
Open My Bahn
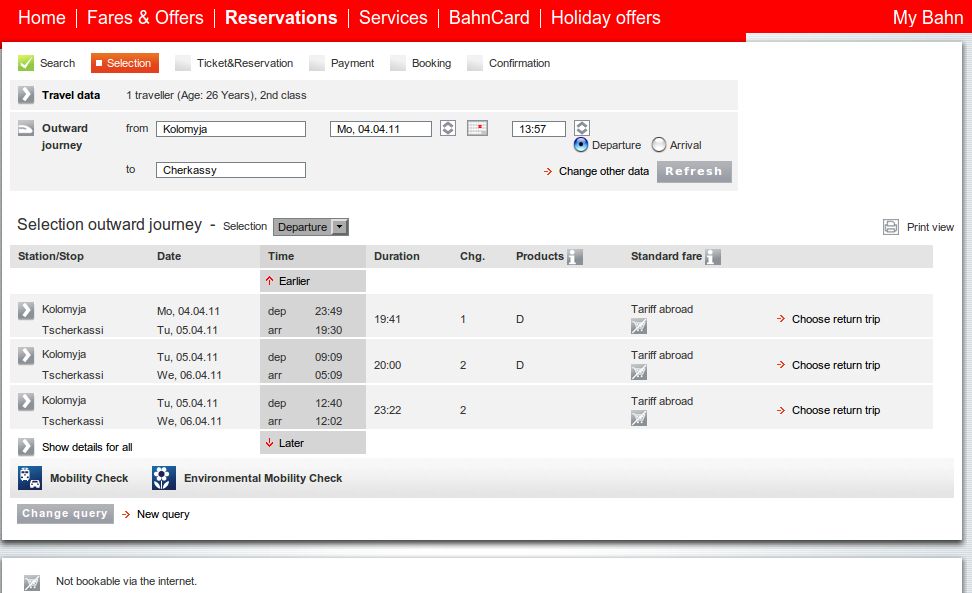928,17
